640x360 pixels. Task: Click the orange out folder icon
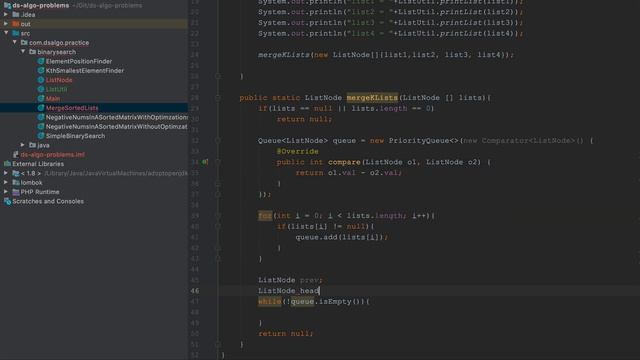(16, 24)
